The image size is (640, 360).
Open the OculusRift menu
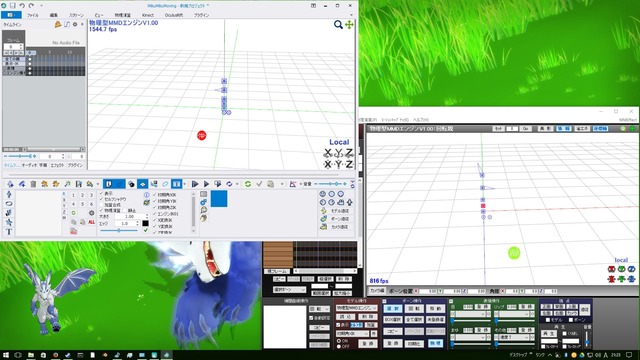(x=174, y=15)
